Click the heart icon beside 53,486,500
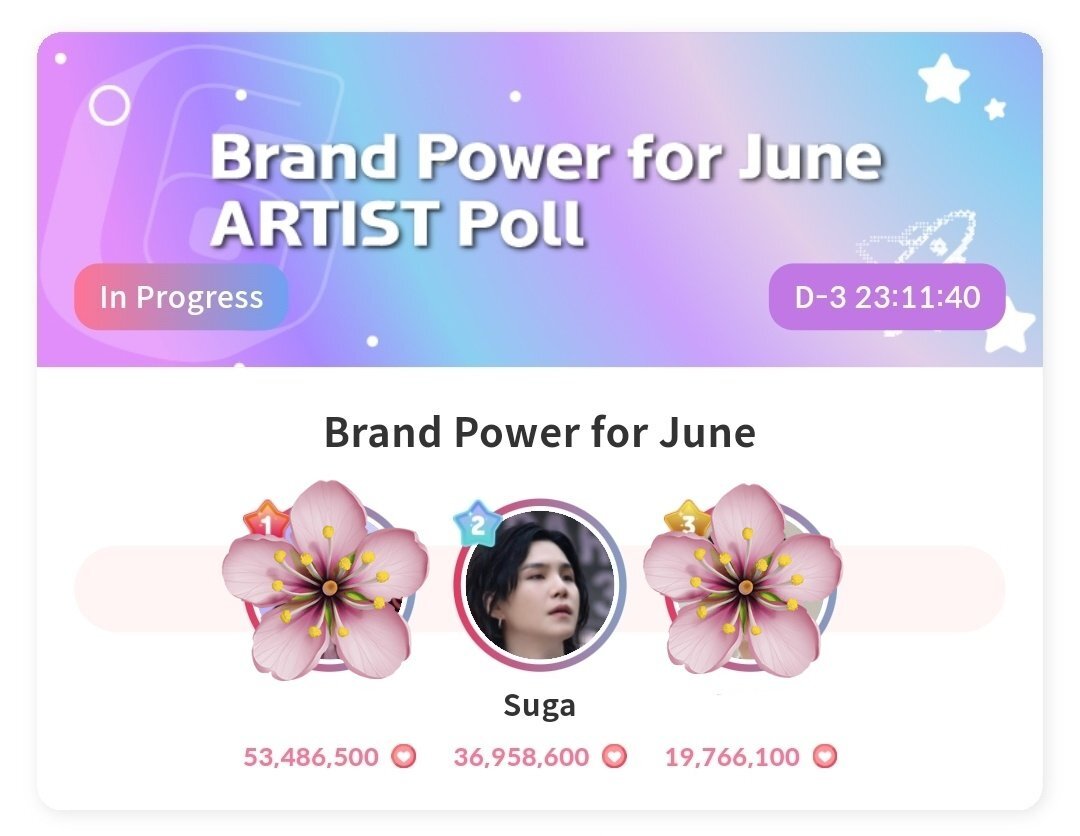 click(404, 756)
